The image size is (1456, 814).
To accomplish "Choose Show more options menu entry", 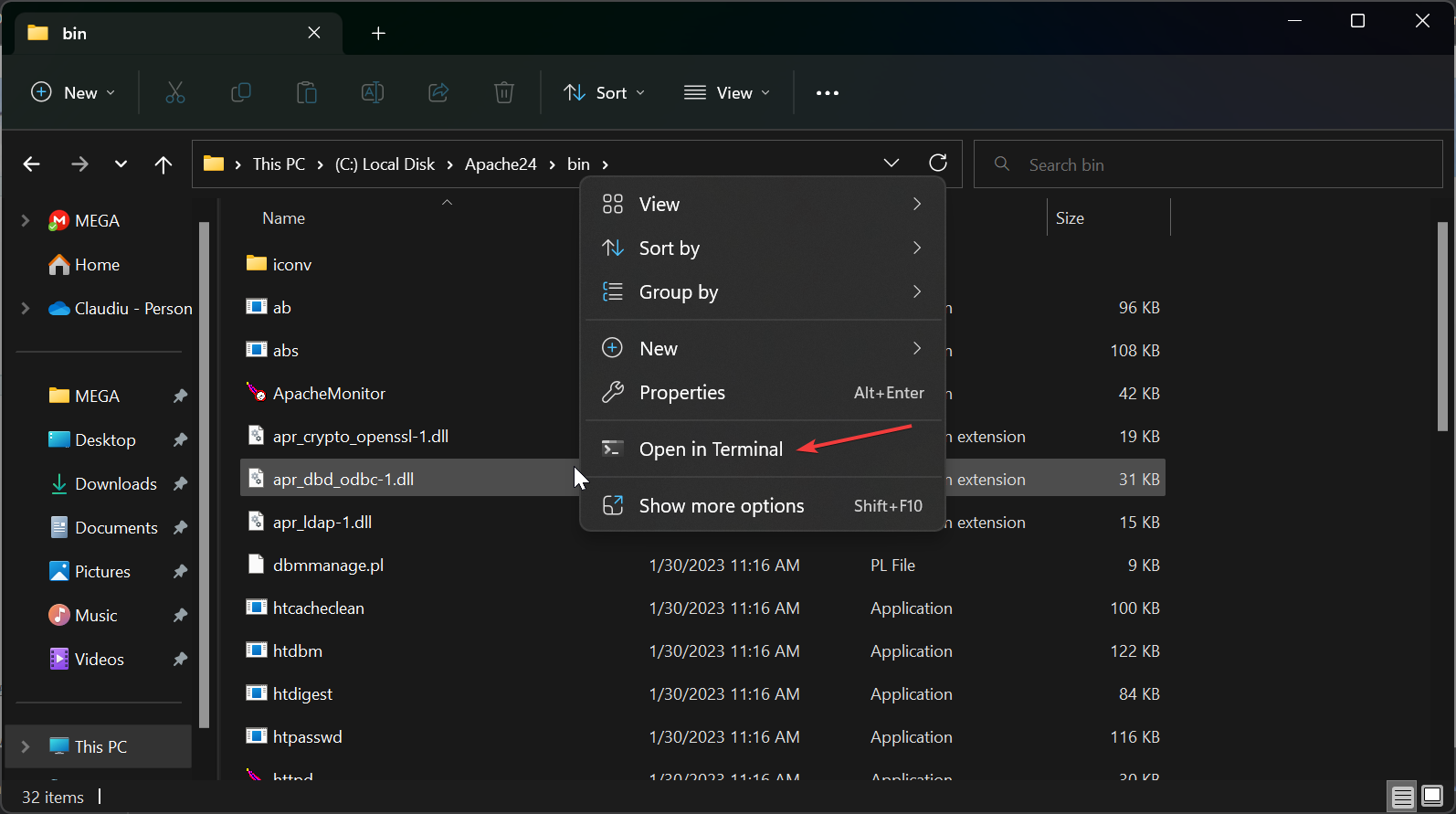I will click(721, 505).
